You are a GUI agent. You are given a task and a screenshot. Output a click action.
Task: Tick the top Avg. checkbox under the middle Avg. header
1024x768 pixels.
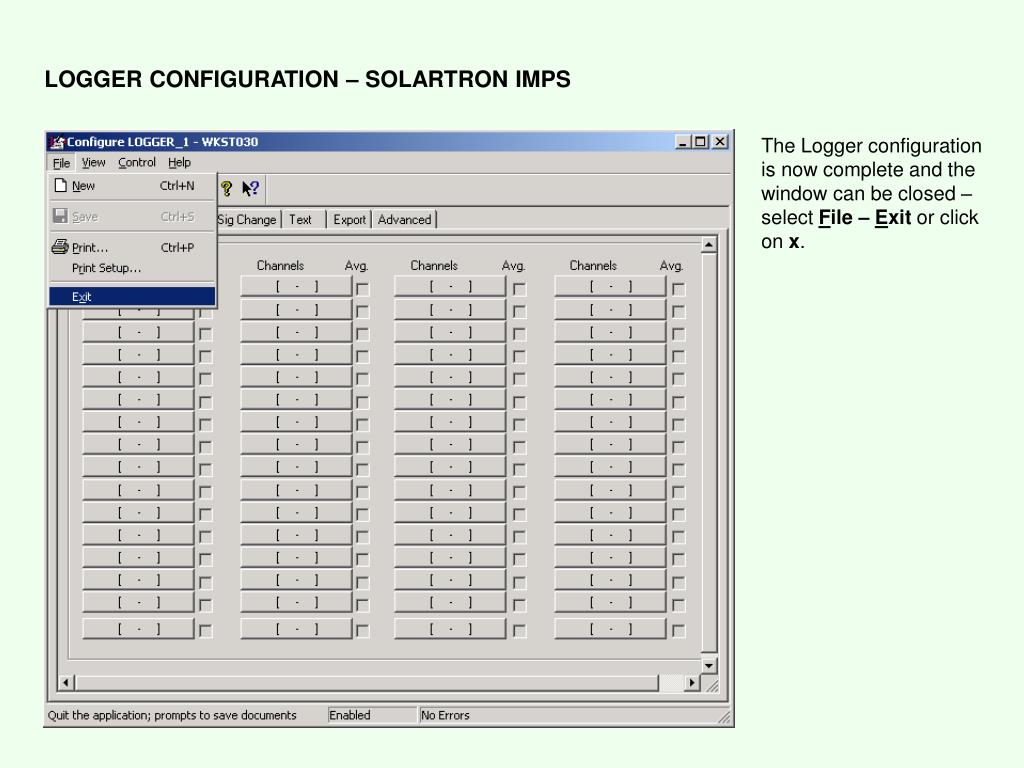point(519,289)
